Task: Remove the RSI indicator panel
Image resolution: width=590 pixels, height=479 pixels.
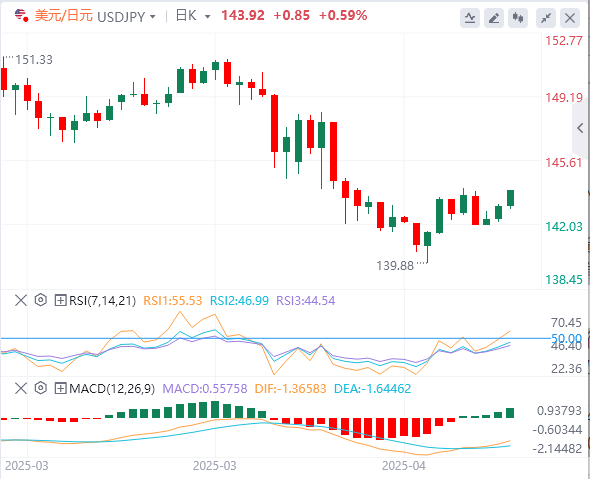Action: pyautogui.click(x=21, y=300)
